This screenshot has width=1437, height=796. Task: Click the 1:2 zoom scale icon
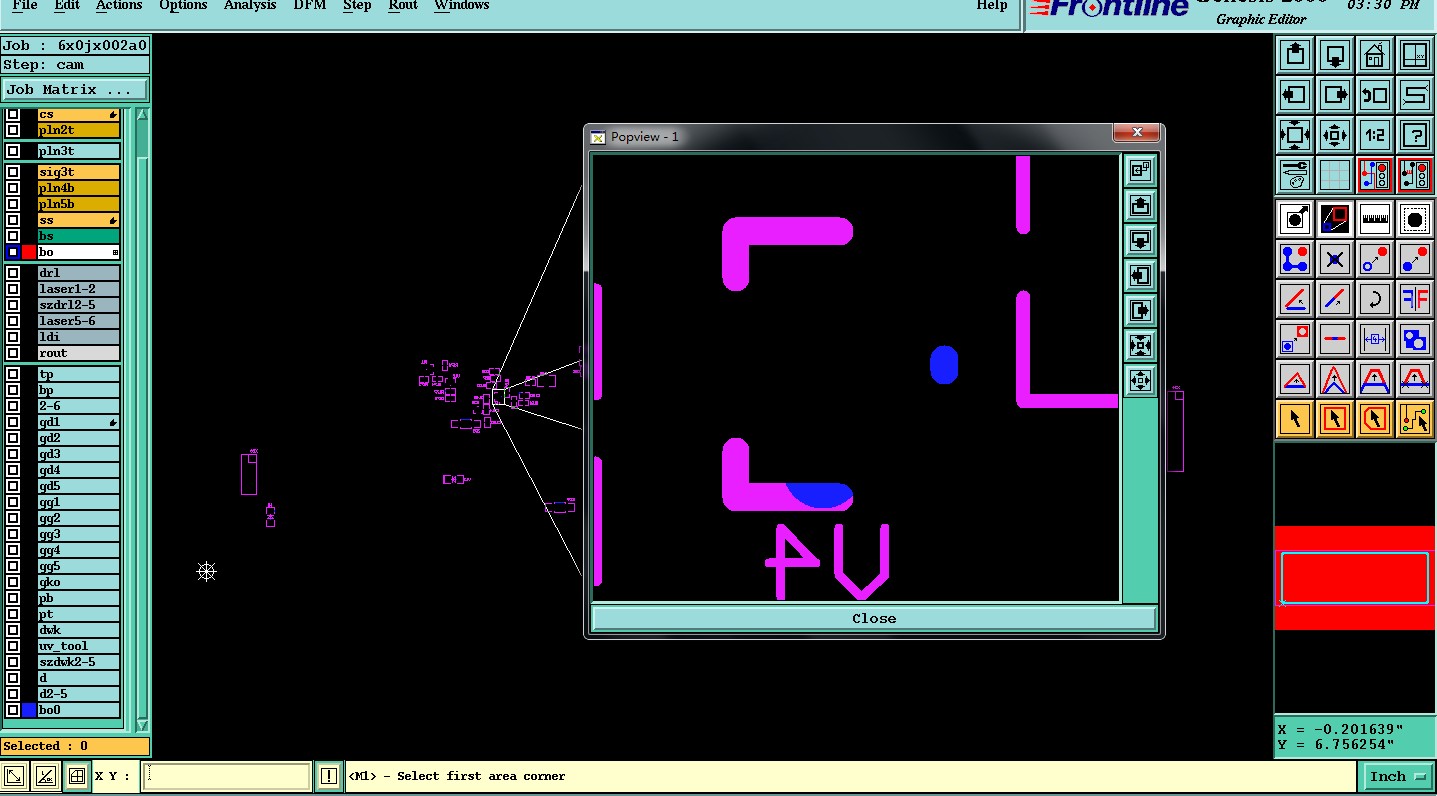click(1375, 135)
